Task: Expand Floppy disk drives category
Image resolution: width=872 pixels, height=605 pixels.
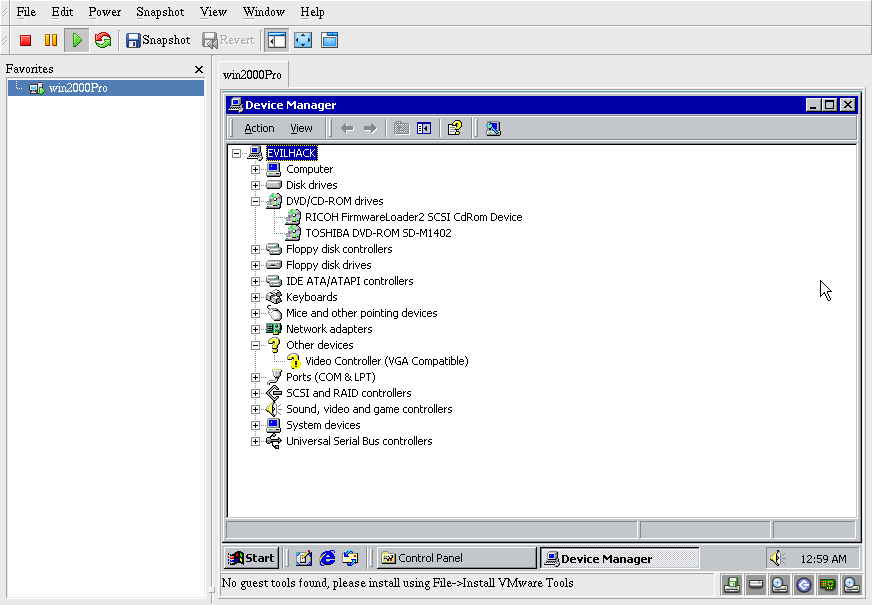Action: 255,265
